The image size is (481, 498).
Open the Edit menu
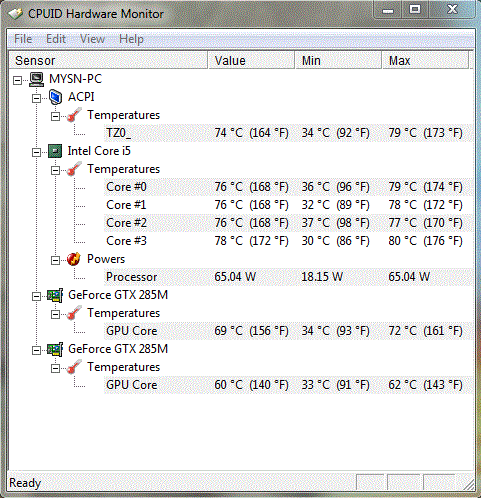click(x=56, y=39)
